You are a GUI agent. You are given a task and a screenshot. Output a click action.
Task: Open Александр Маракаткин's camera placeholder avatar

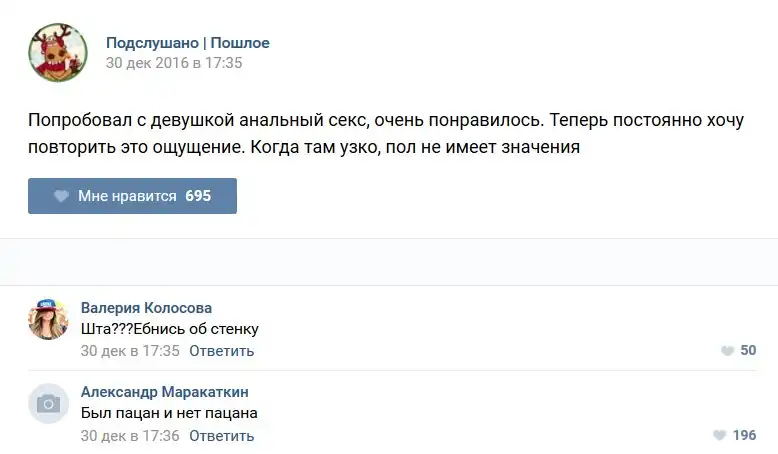[x=48, y=404]
